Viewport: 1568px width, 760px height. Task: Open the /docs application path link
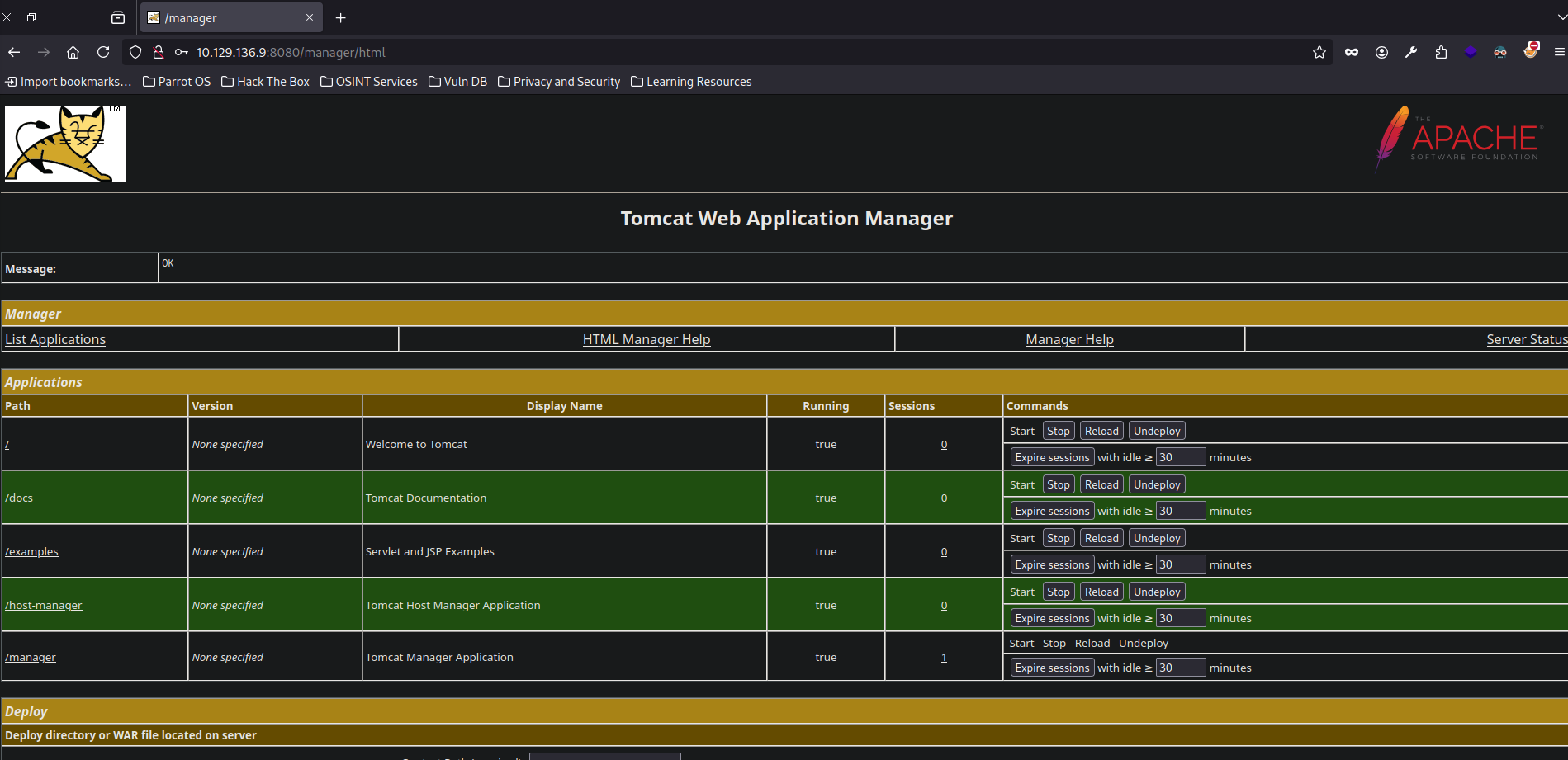19,498
